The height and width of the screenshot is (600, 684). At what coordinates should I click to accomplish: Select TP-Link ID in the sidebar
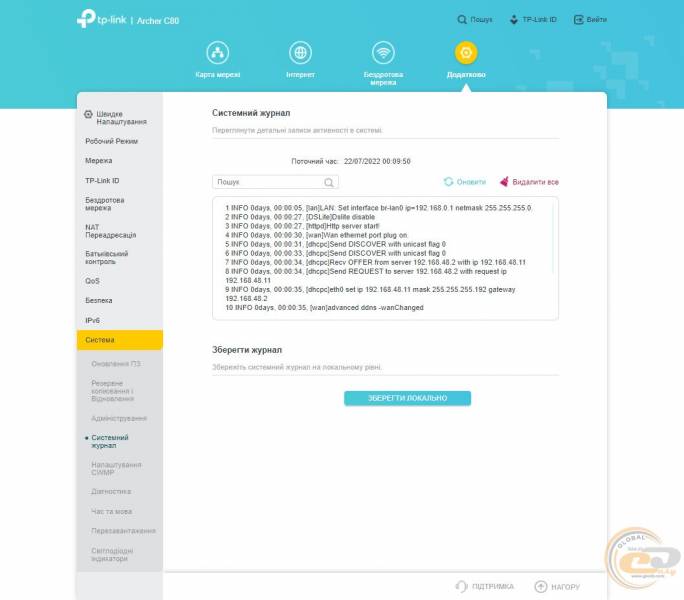click(x=102, y=181)
